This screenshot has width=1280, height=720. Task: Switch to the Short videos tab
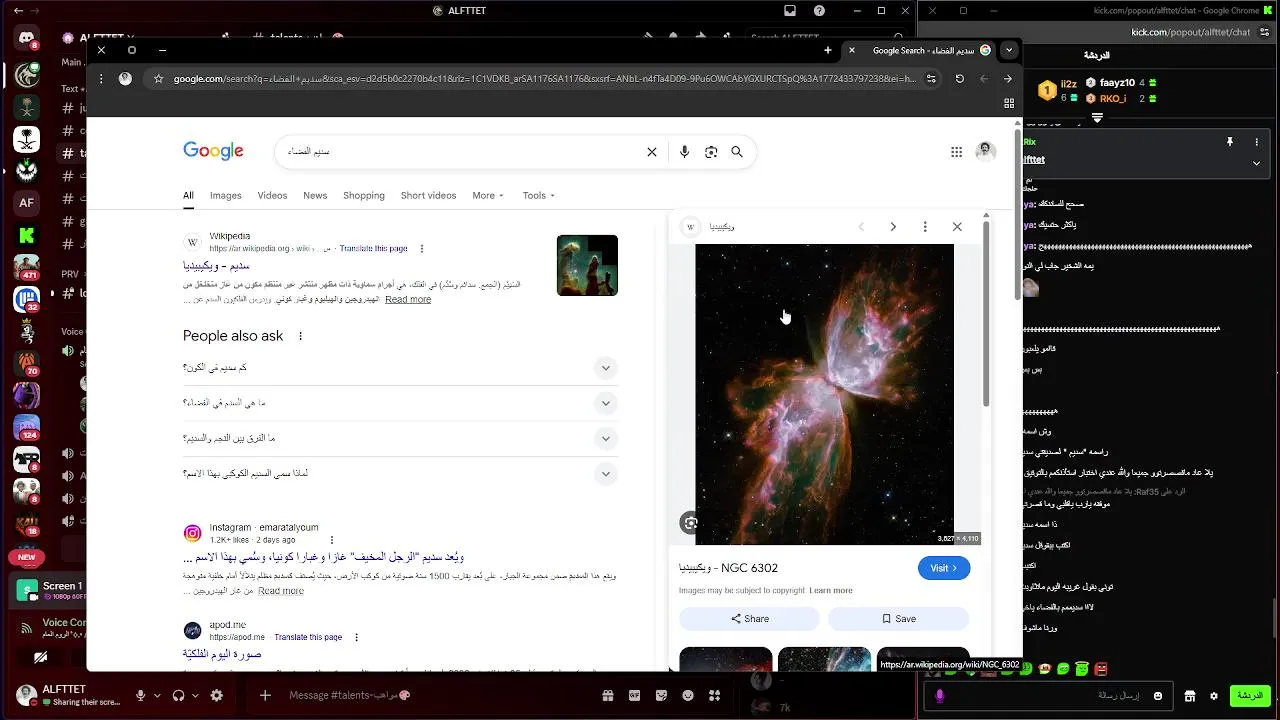[x=428, y=196]
